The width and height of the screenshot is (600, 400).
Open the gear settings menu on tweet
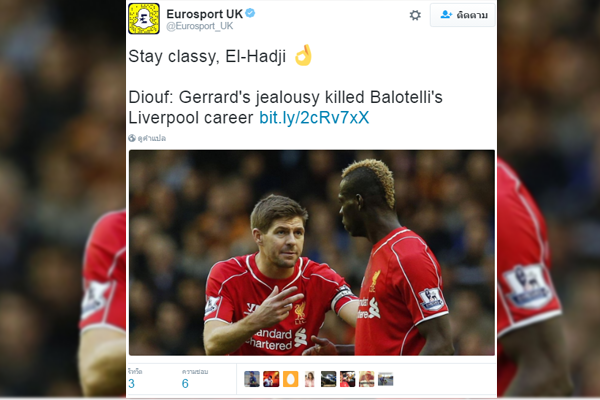(x=415, y=15)
